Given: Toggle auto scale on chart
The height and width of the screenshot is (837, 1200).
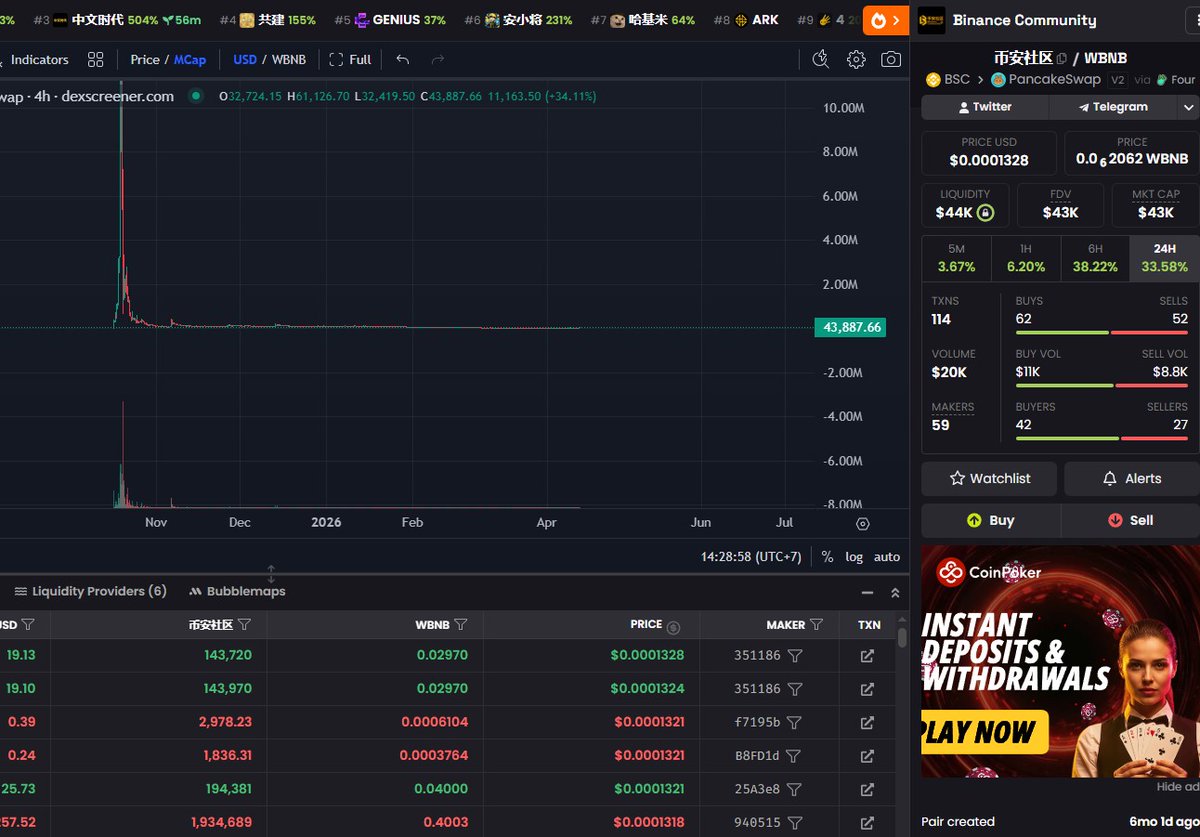Looking at the screenshot, I should 886,557.
